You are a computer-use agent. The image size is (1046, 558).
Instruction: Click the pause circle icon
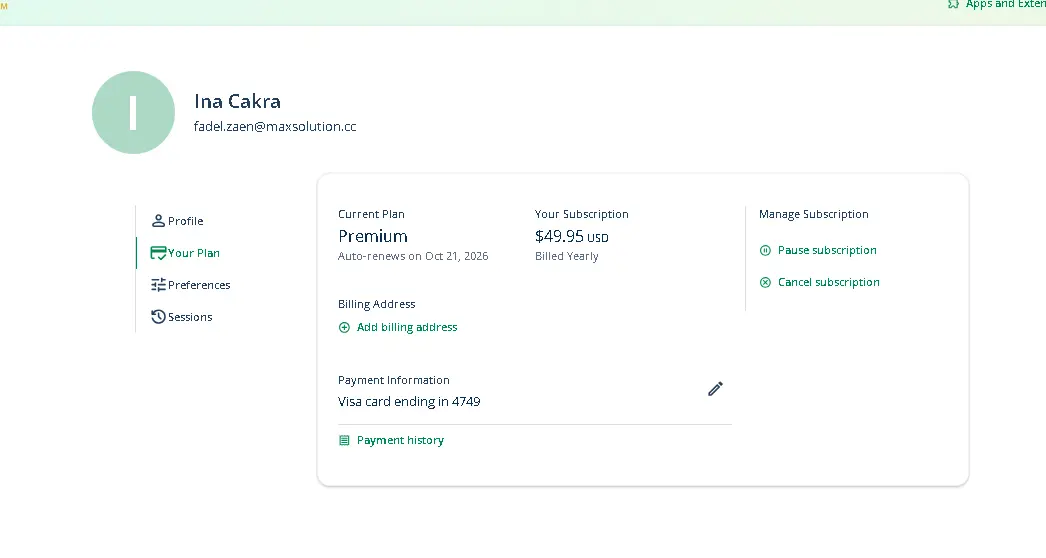coord(765,250)
